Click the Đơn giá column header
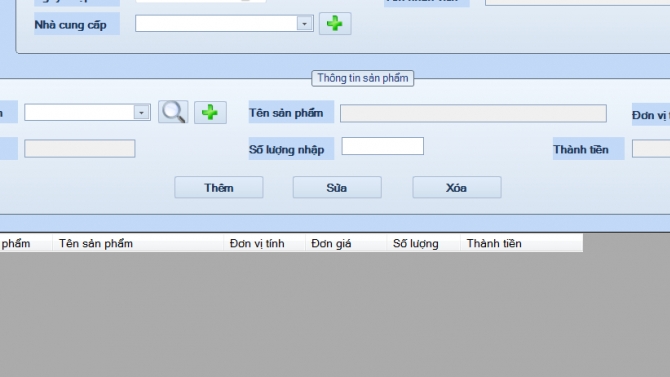This screenshot has width=670, height=377. (x=346, y=243)
